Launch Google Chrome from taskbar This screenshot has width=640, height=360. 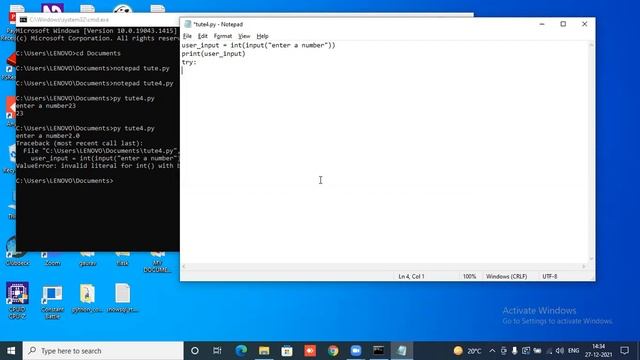point(333,351)
